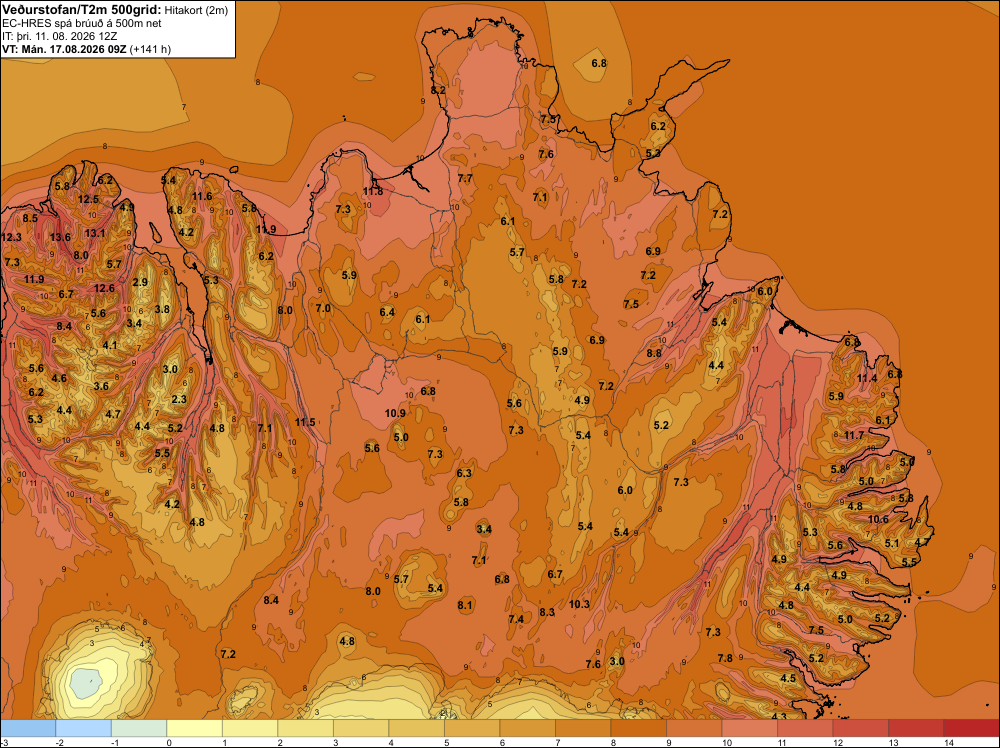The image size is (1000, 748).
Task: Click the 13.1 temperature value on the map
Action: [x=95, y=233]
